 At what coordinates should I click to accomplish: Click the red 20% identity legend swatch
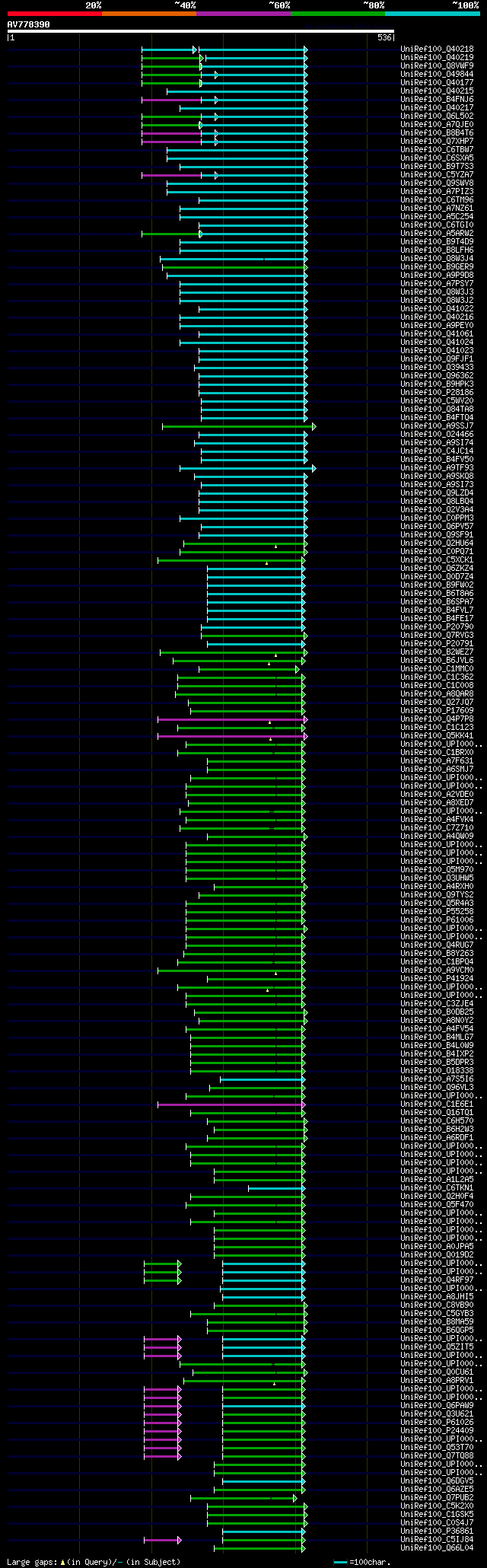[x=55, y=14]
